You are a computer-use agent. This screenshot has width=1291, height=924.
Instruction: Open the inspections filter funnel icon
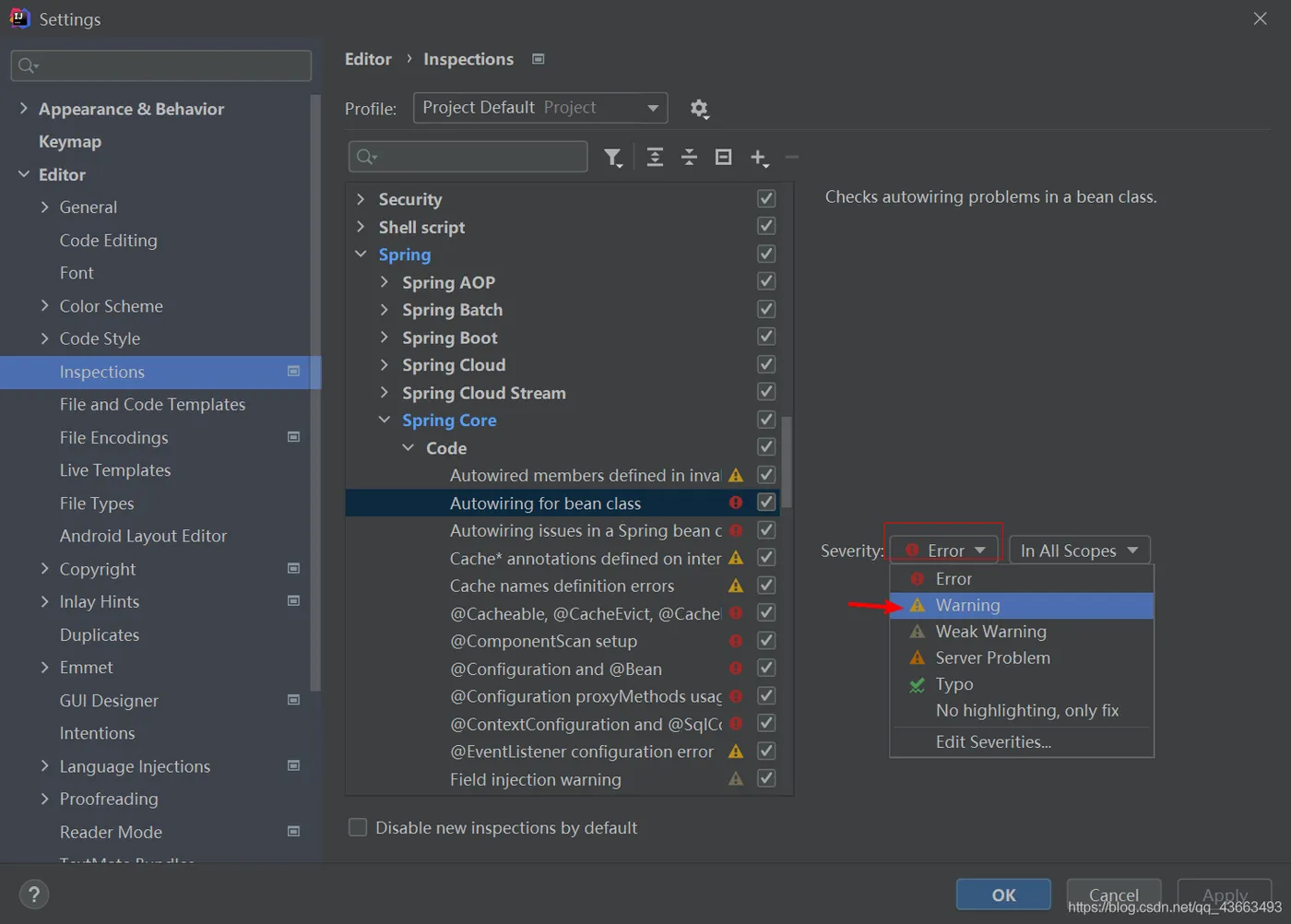613,158
